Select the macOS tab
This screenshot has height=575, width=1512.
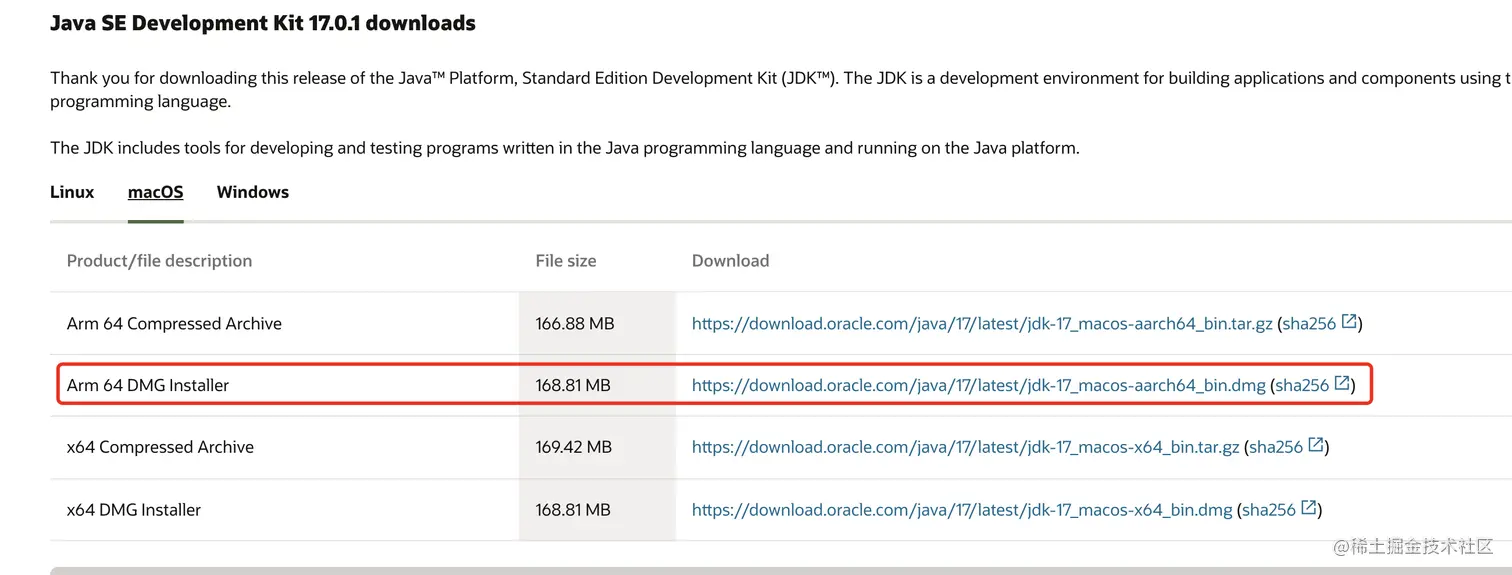(x=155, y=192)
